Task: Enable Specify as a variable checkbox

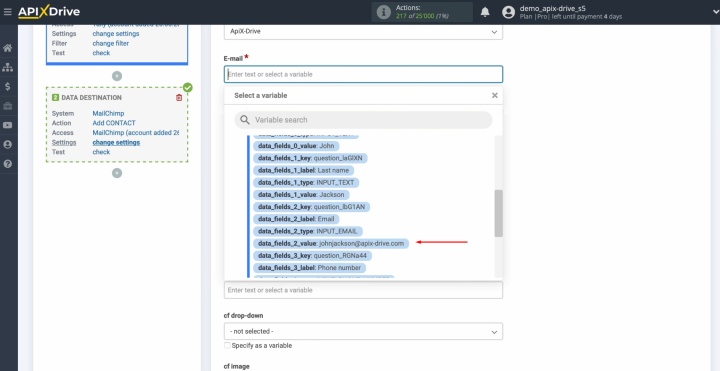Action: [227, 345]
